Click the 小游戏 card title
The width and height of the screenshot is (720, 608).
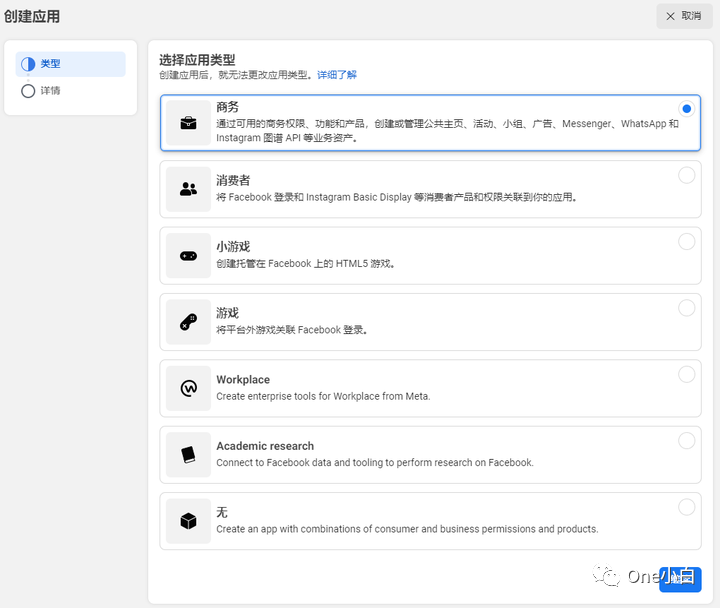[233, 247]
